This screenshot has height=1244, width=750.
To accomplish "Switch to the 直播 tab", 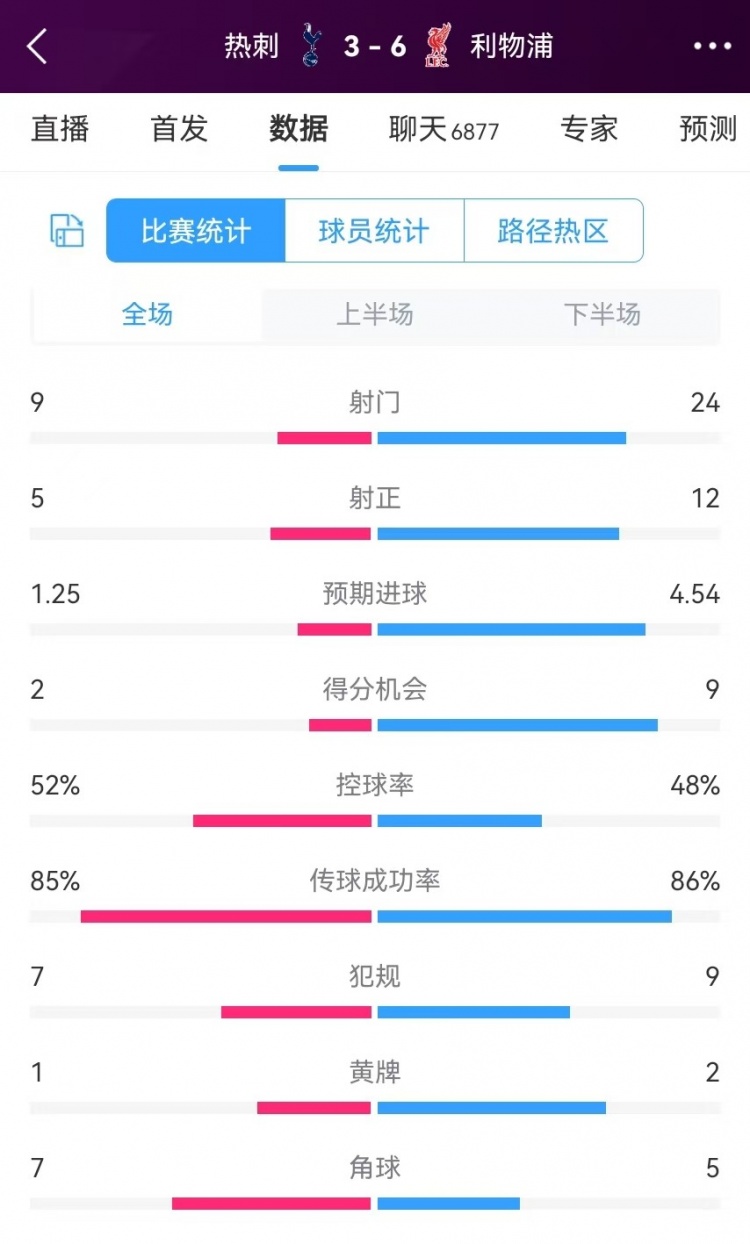I will pyautogui.click(x=60, y=129).
